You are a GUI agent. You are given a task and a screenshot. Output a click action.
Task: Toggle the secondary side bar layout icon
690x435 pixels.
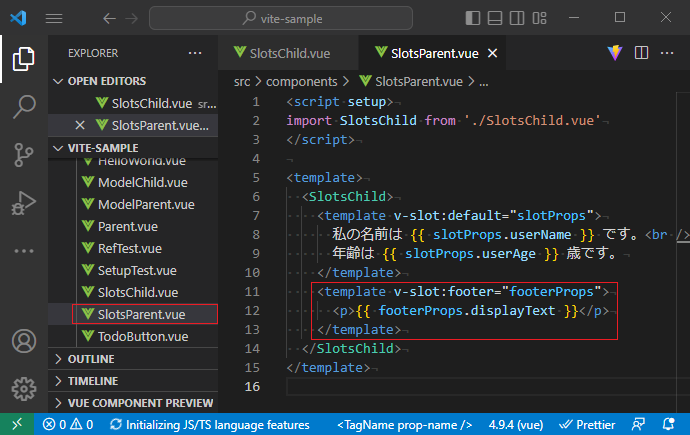[x=517, y=18]
